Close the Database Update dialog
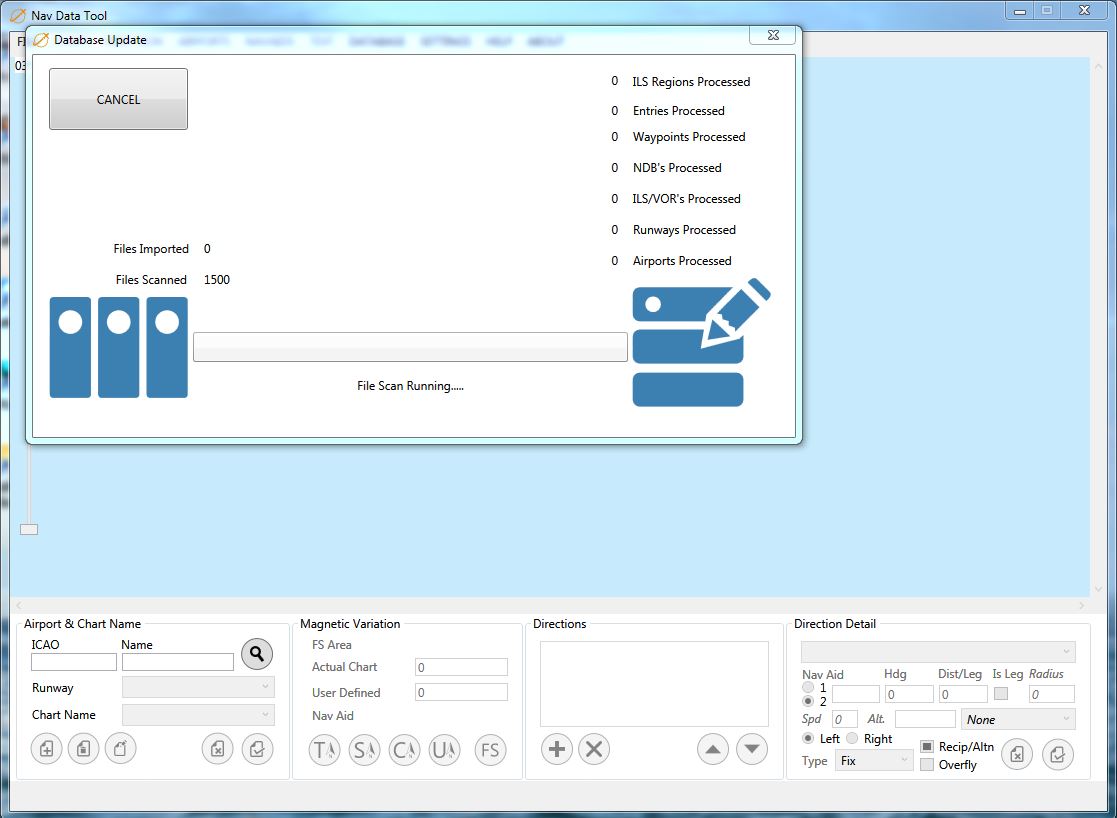1117x818 pixels. pos(774,36)
